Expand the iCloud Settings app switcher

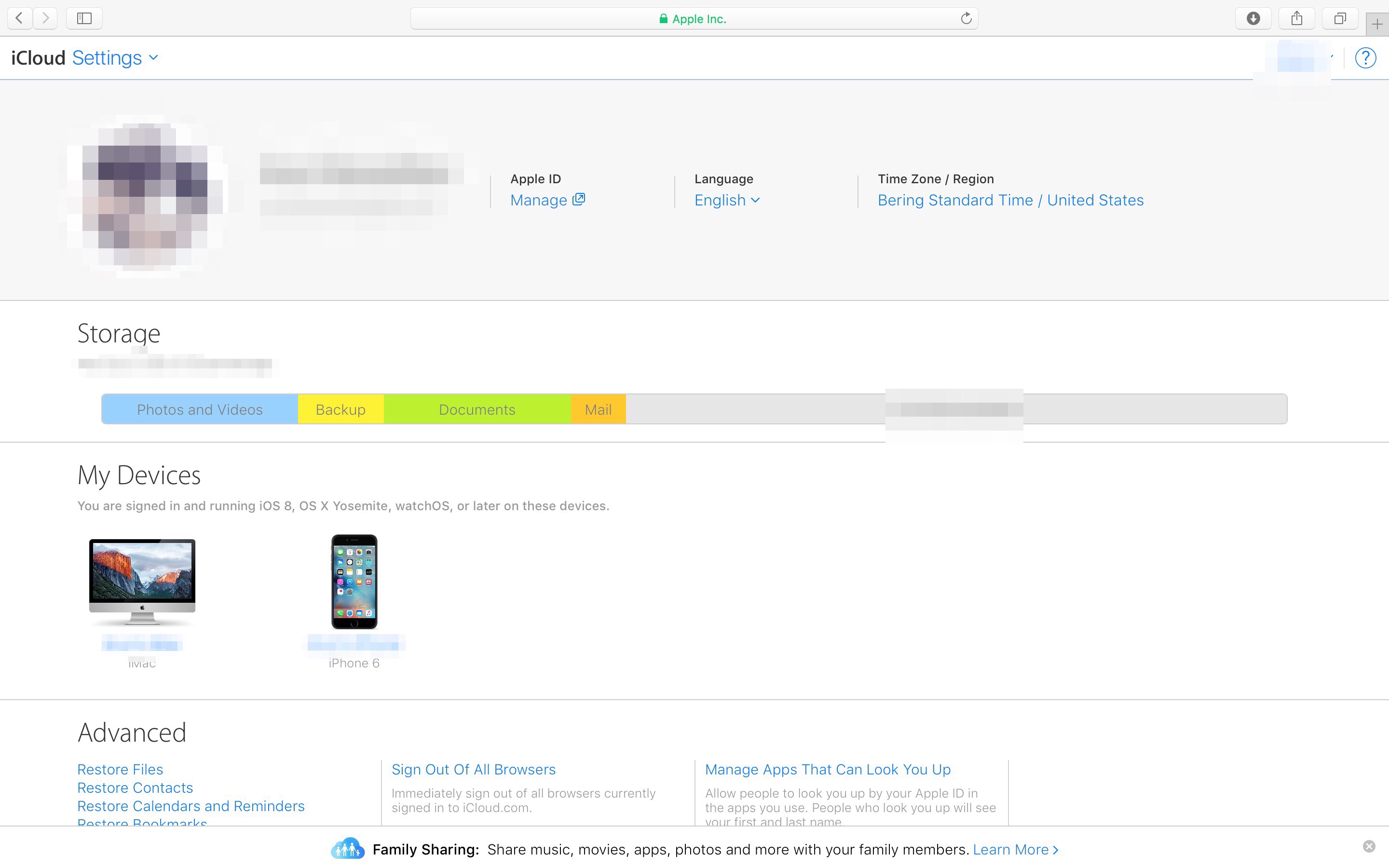click(114, 58)
